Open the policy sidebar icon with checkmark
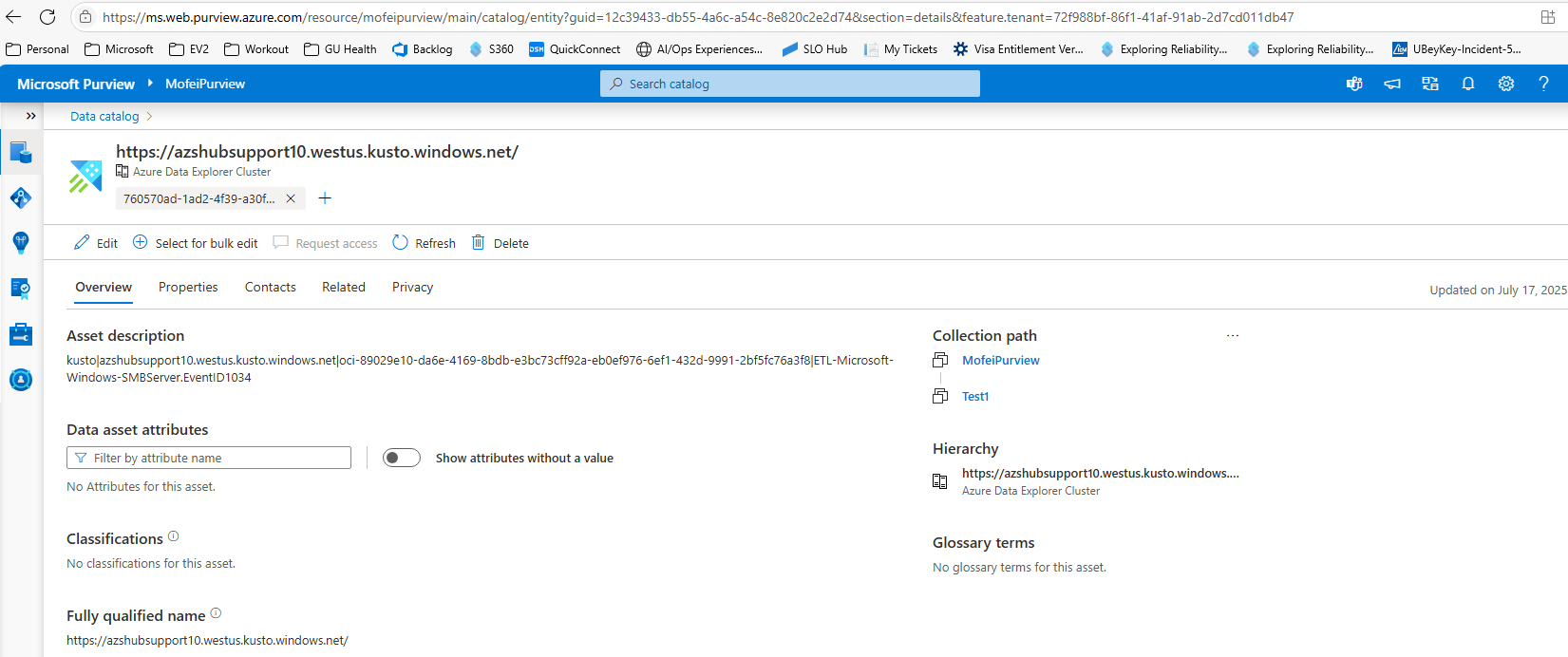 (x=21, y=288)
